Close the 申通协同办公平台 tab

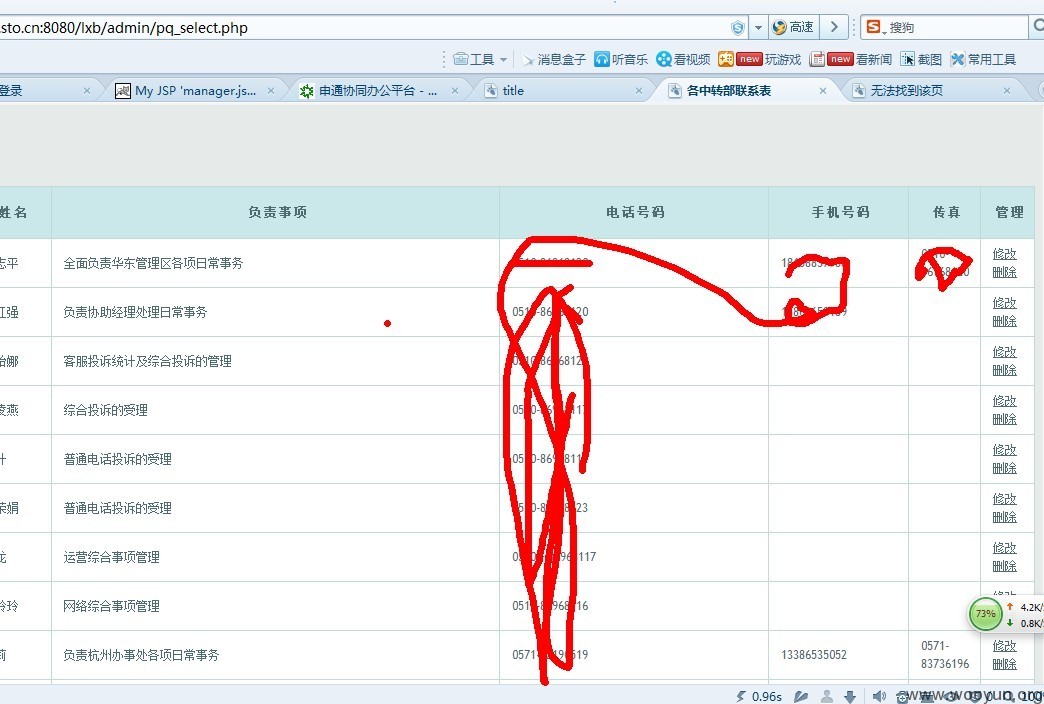coord(455,91)
